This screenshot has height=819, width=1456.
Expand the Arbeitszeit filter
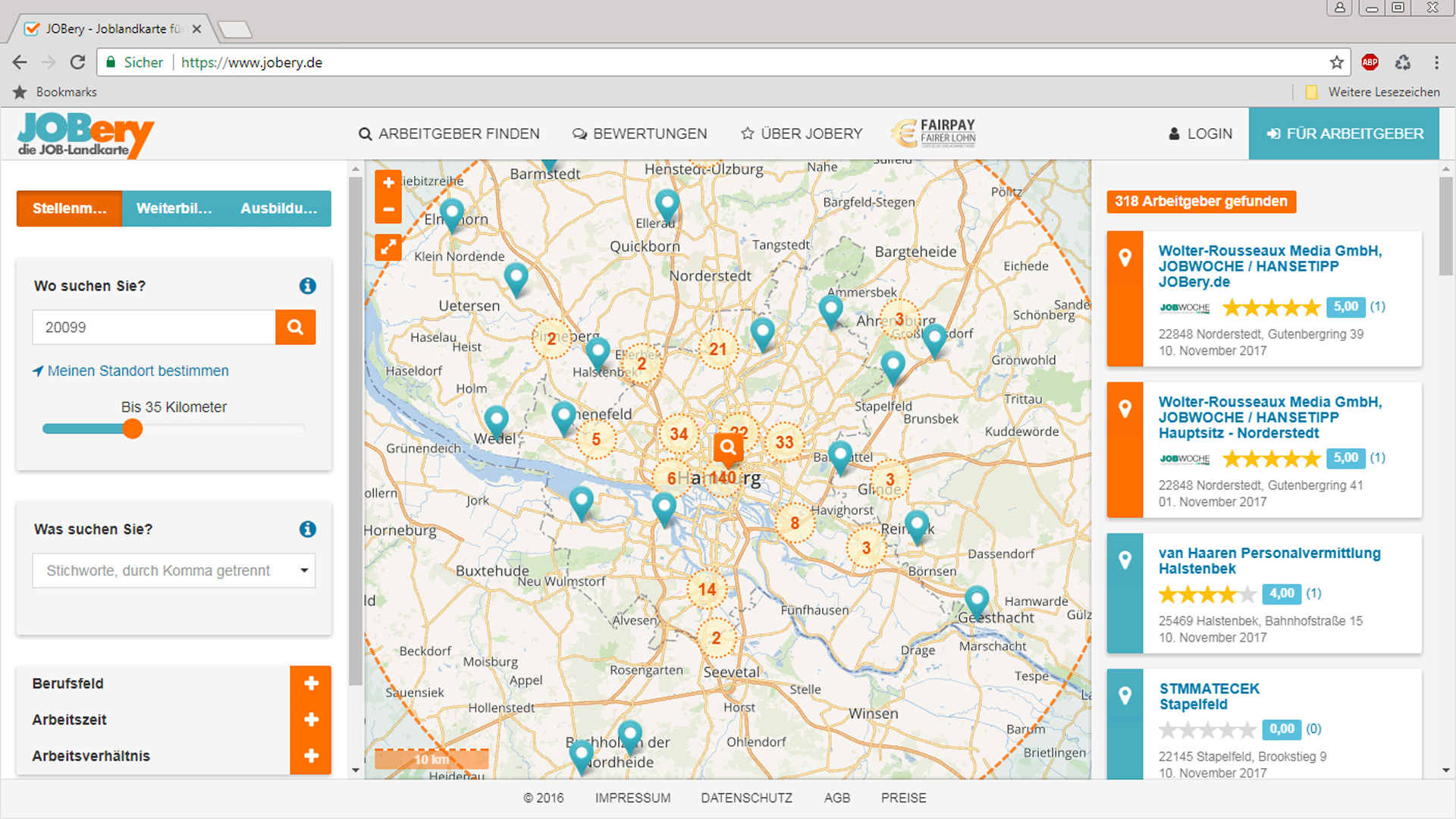(311, 720)
